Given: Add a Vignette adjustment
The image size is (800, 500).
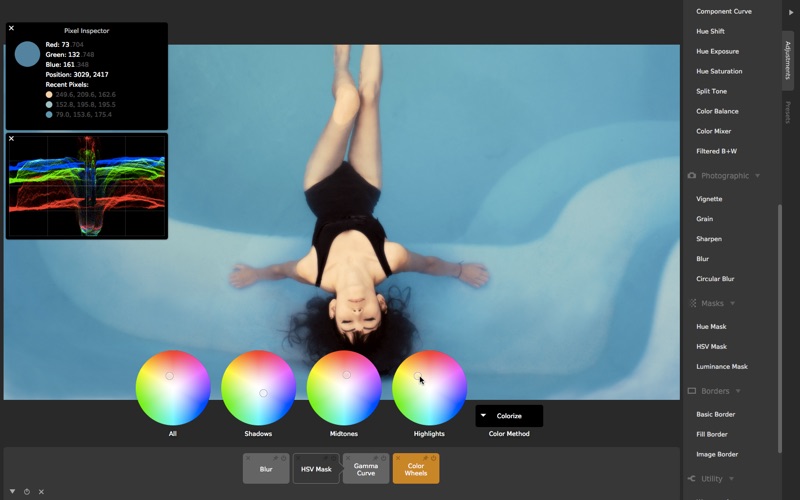Looking at the screenshot, I should pos(709,199).
